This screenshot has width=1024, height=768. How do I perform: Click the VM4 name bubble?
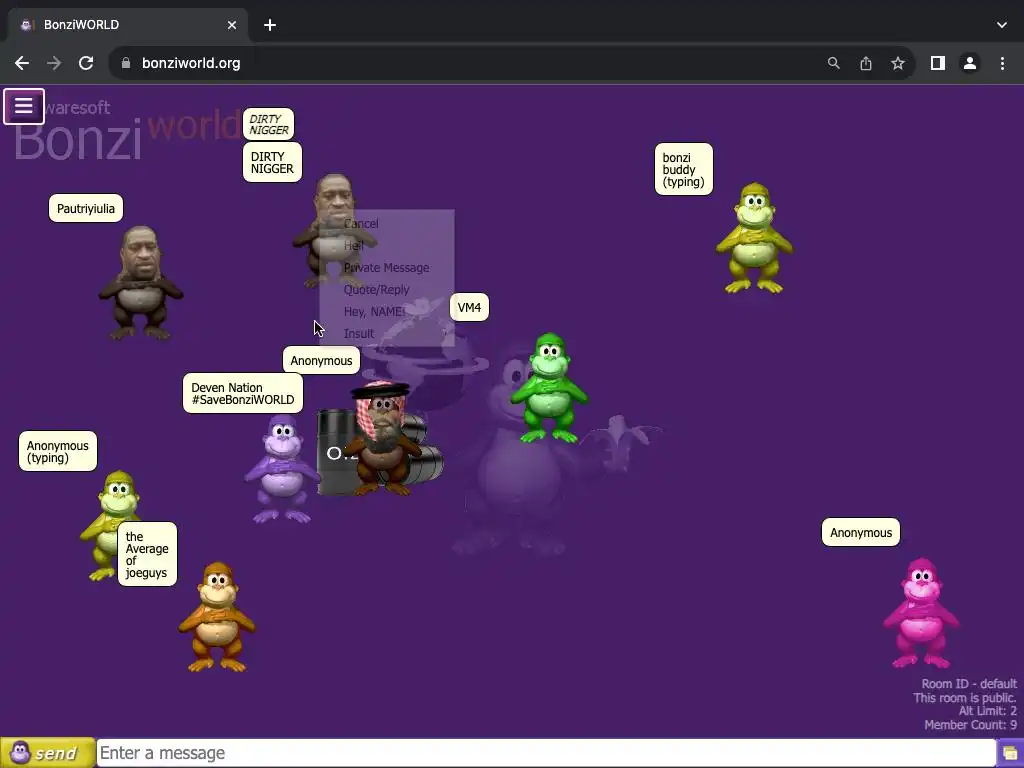469,308
